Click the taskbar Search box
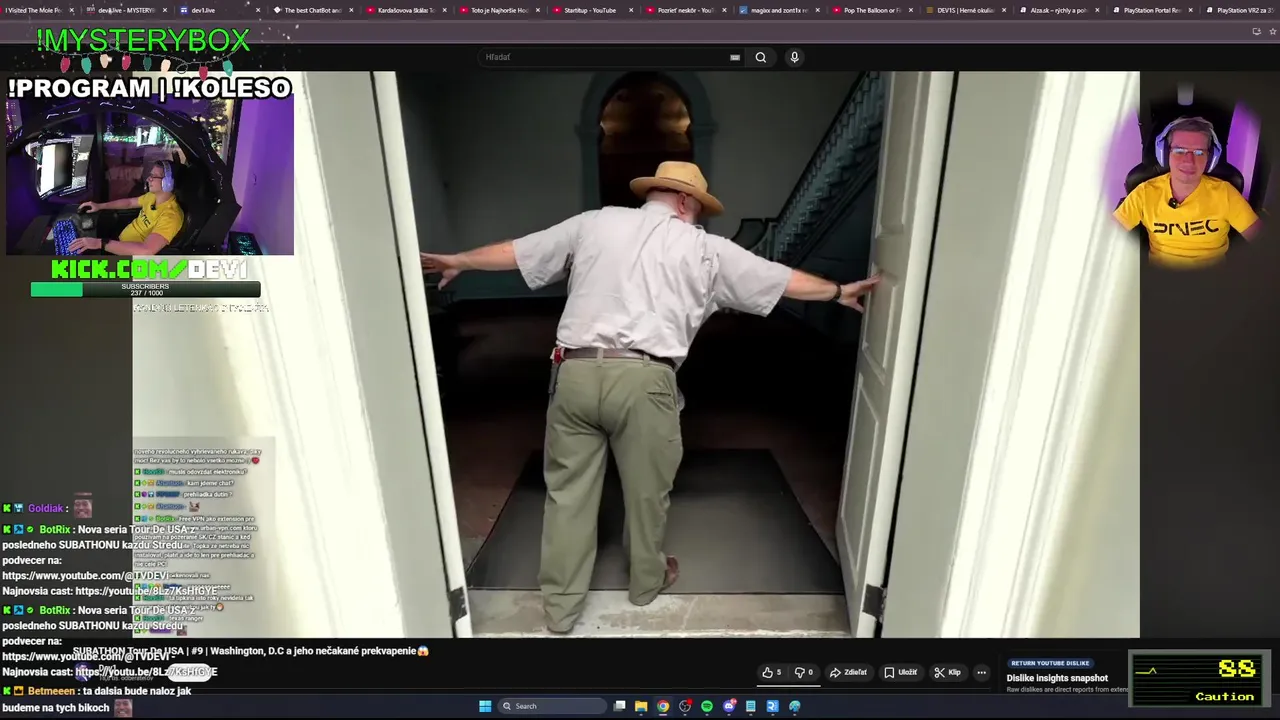The width and height of the screenshot is (1280, 720). 553,706
